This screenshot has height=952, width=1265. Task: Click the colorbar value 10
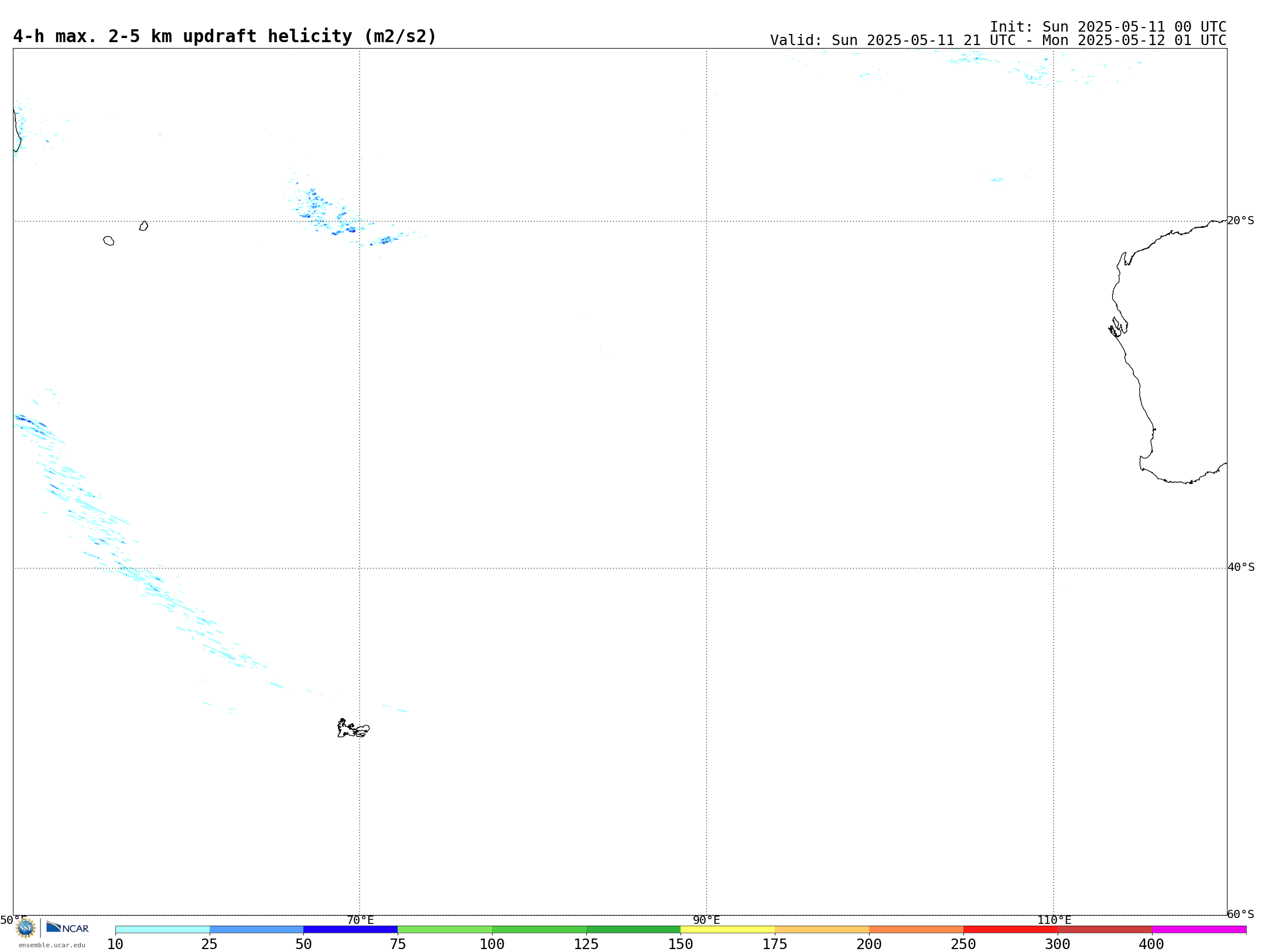tap(115, 944)
